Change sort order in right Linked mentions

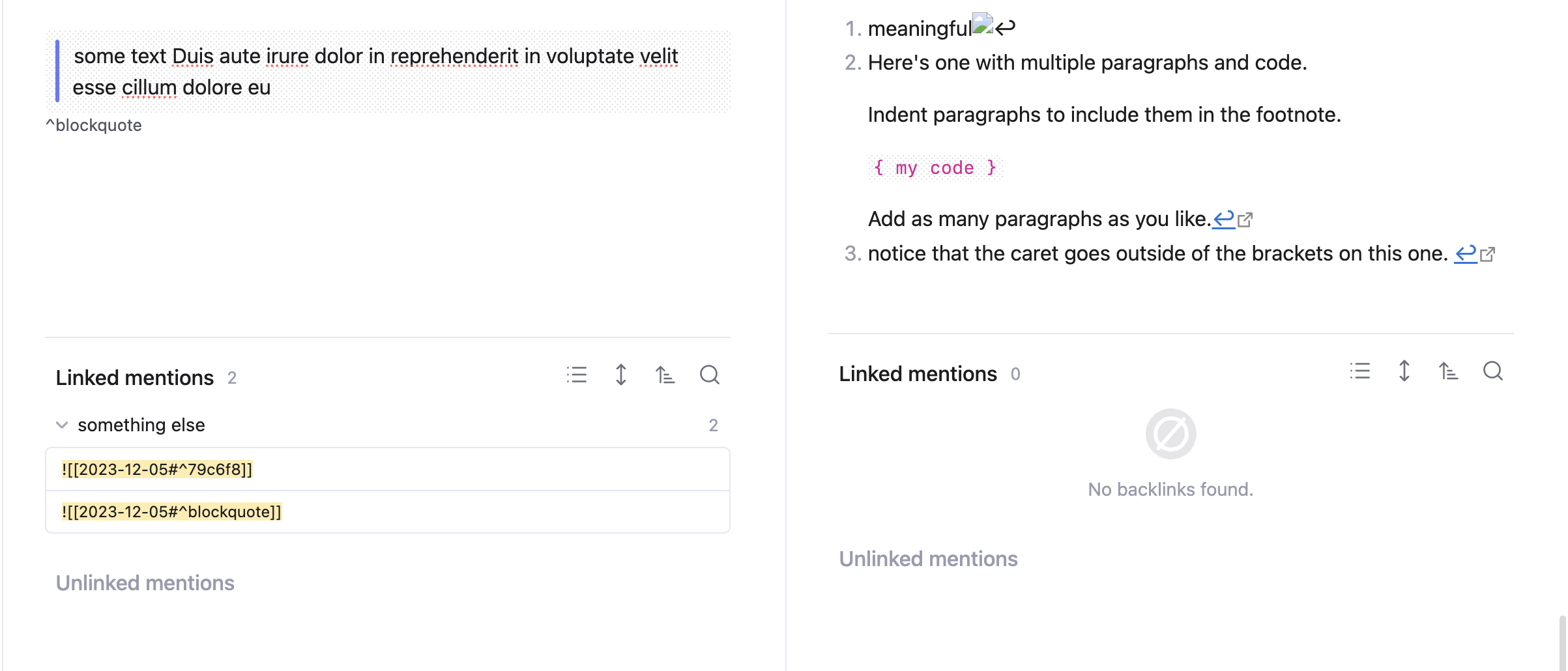(1448, 371)
